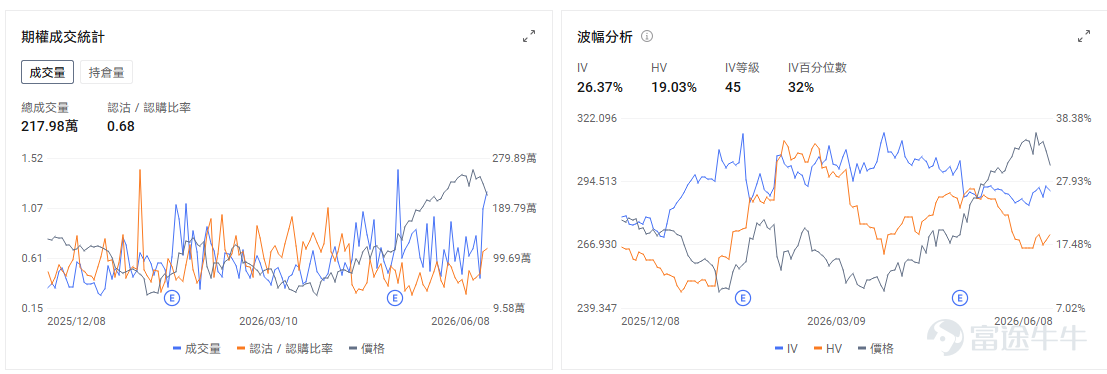Click the 總成交量 value 217.98萬
The image size is (1107, 374).
(50, 126)
